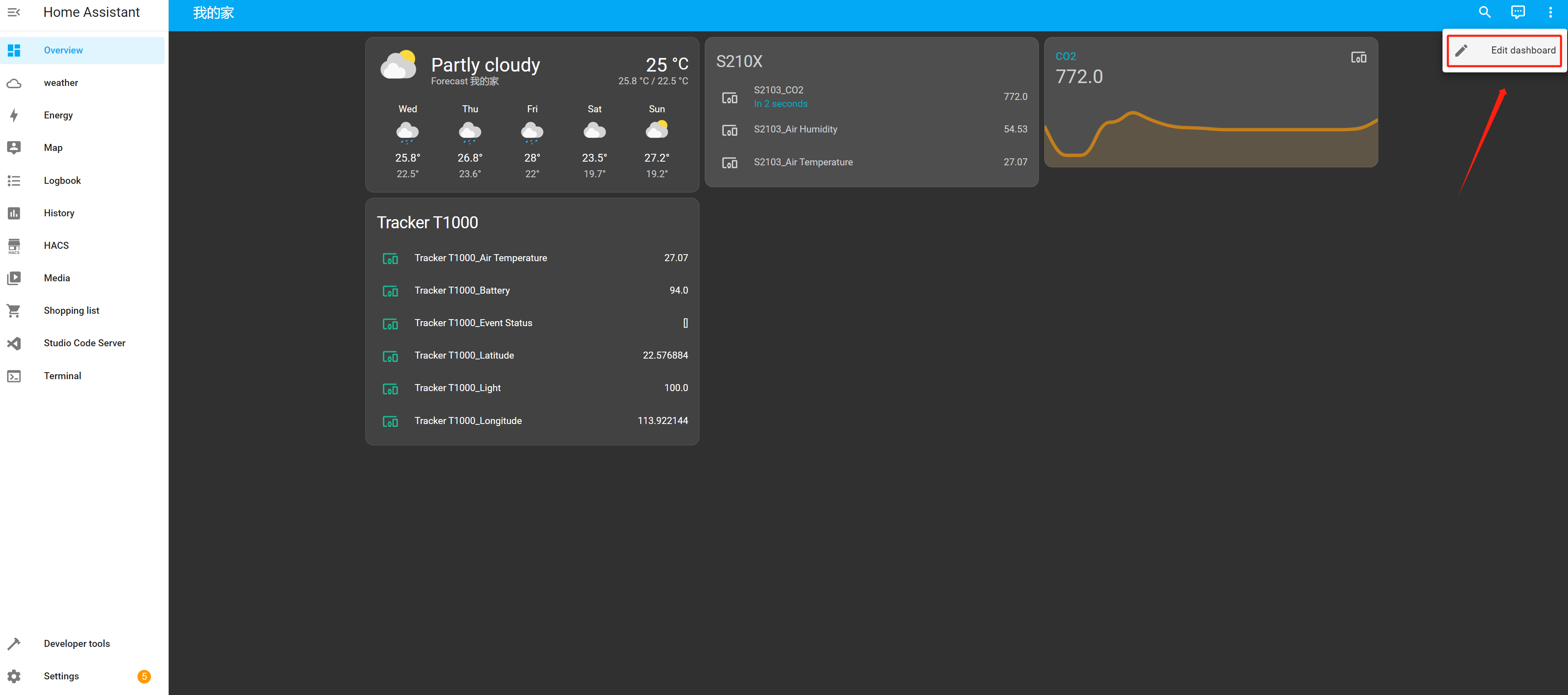1568x695 pixels.
Task: Open Tracker T1000_Light entity
Action: coord(532,388)
